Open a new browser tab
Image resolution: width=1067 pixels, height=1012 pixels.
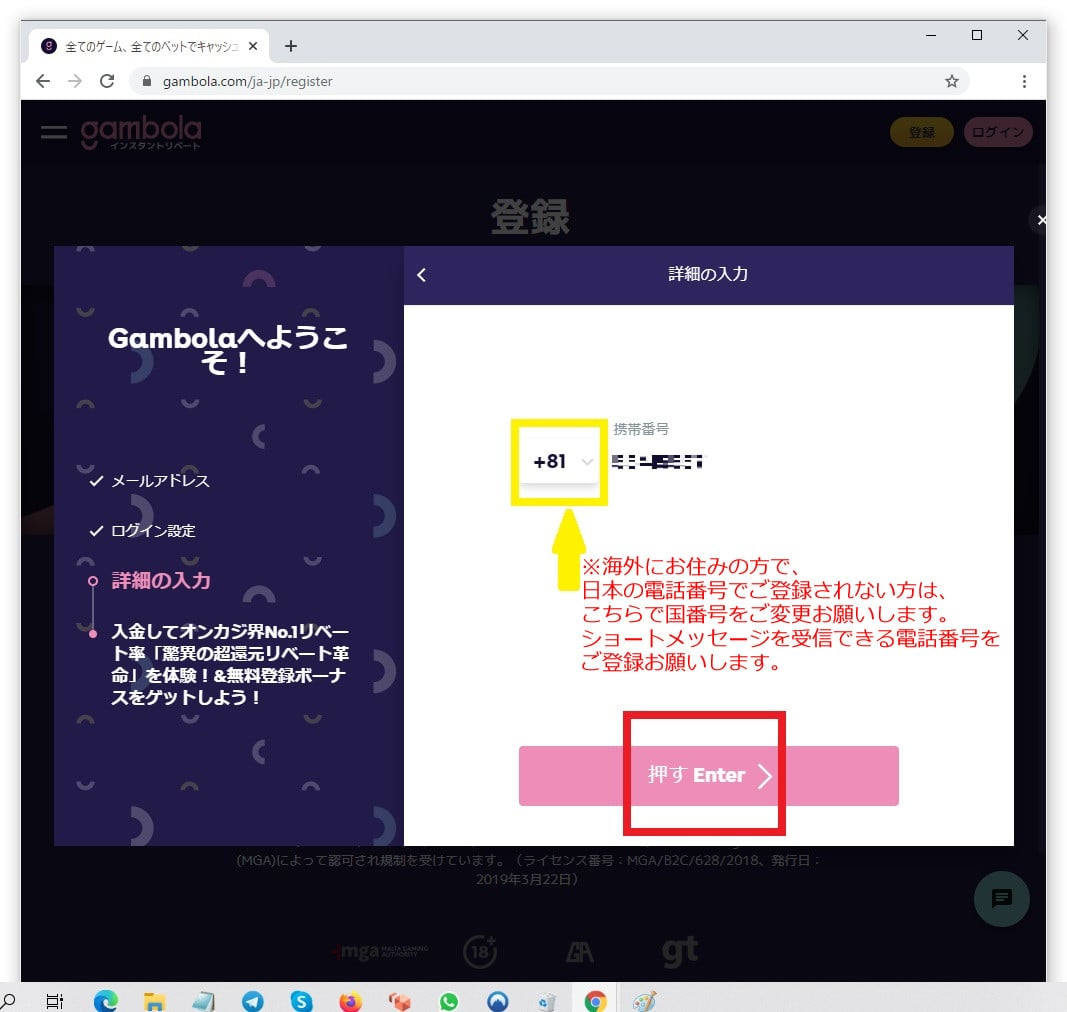pyautogui.click(x=291, y=46)
